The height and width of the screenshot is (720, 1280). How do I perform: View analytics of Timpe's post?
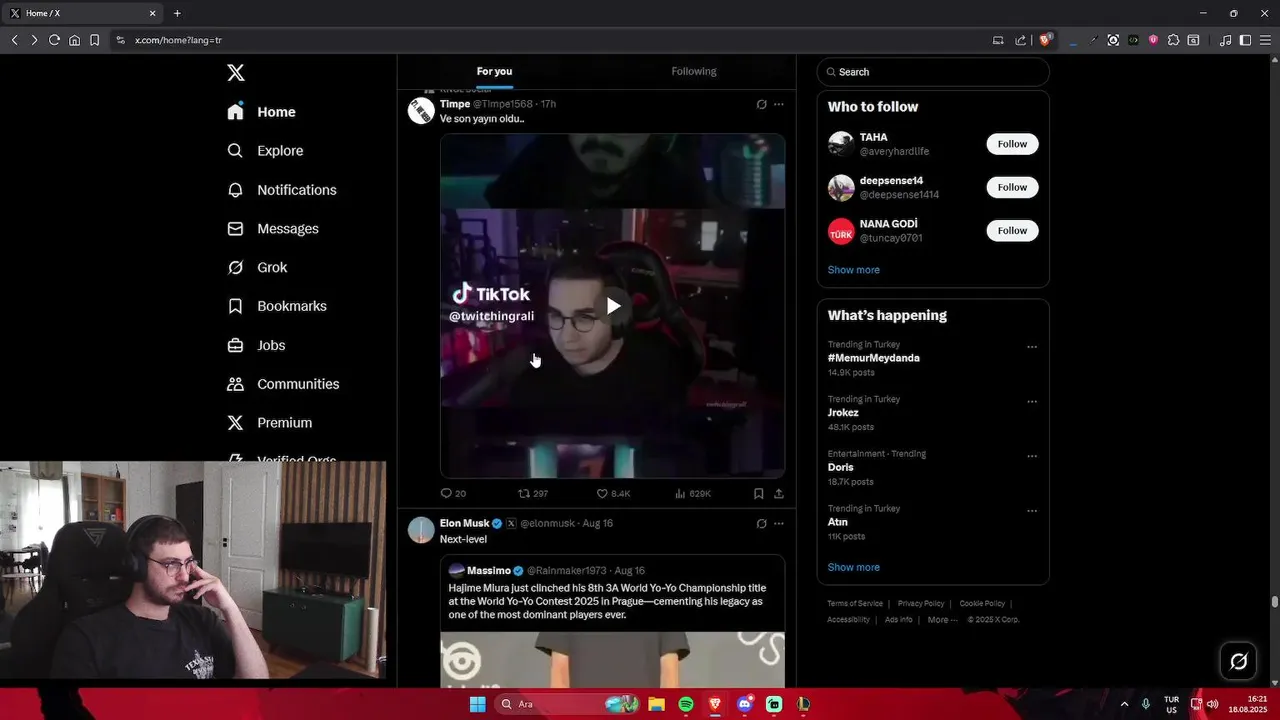click(x=693, y=493)
